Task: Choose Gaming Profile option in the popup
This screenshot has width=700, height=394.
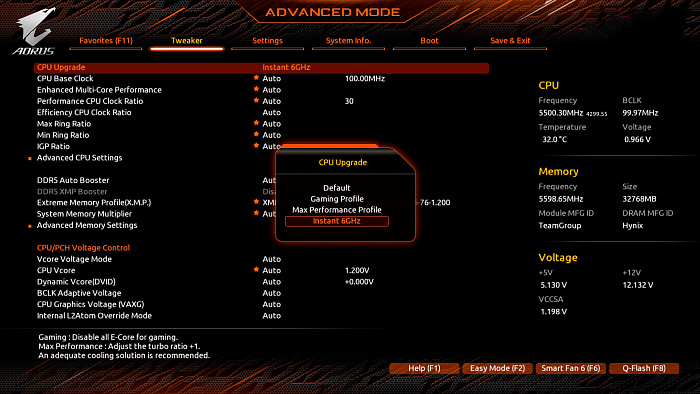Action: click(x=337, y=199)
